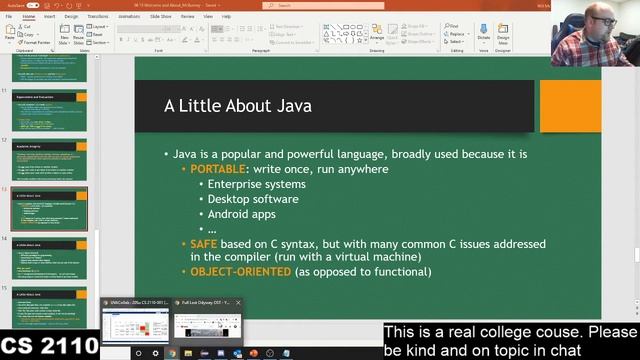Toggle Underline formatting
The image size is (640, 360).
(136, 40)
